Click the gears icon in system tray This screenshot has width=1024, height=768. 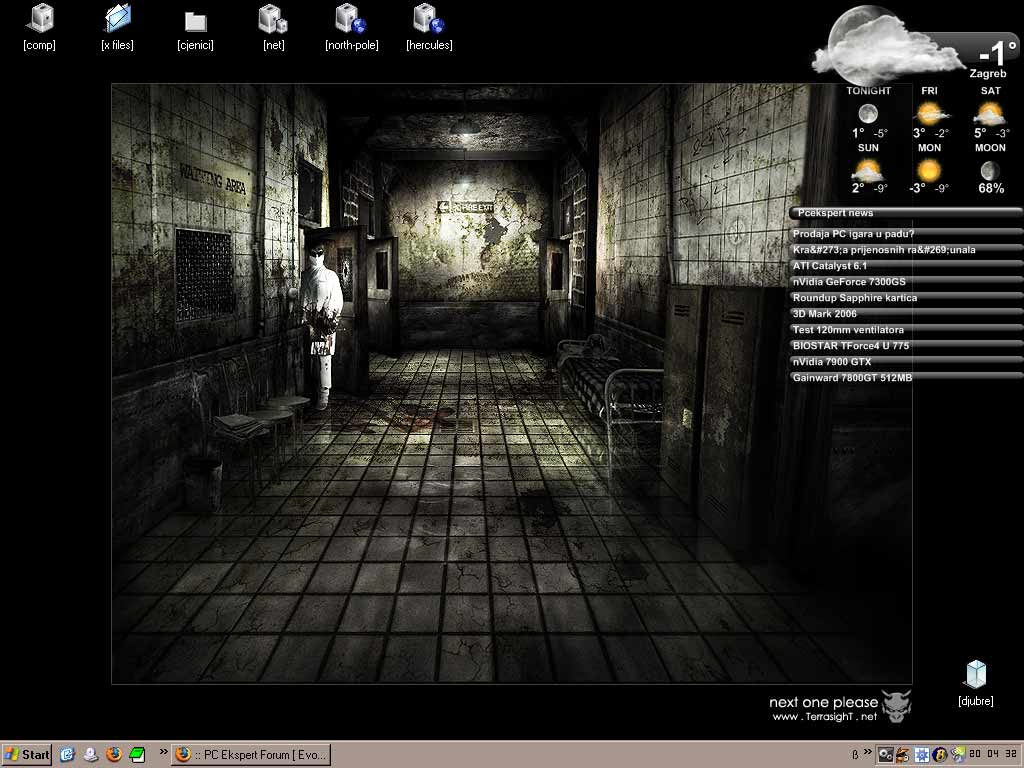point(885,755)
